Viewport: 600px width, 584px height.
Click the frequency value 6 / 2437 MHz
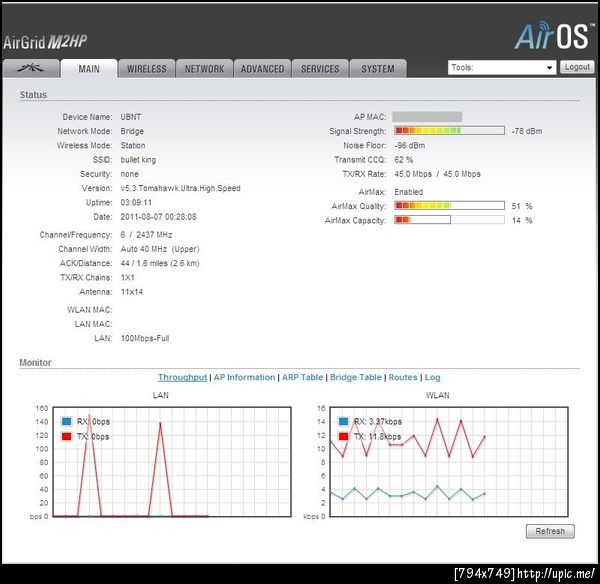[x=146, y=235]
